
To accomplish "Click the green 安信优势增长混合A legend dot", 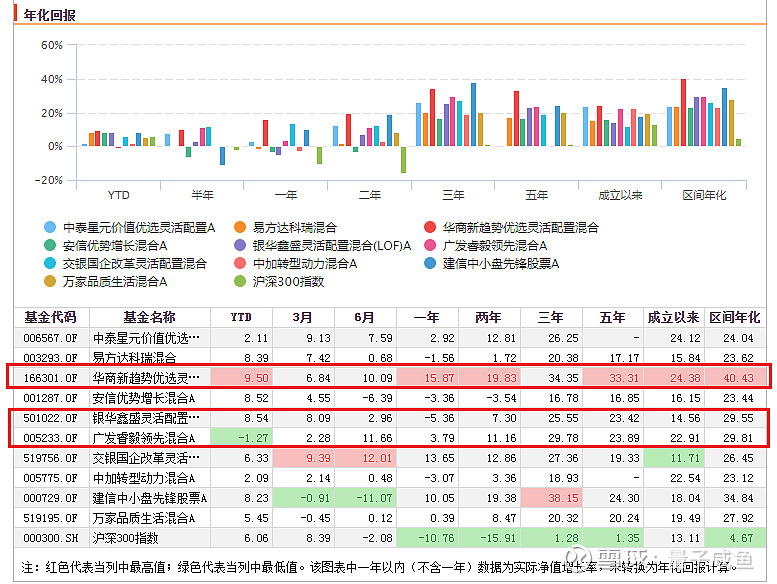I will point(50,245).
